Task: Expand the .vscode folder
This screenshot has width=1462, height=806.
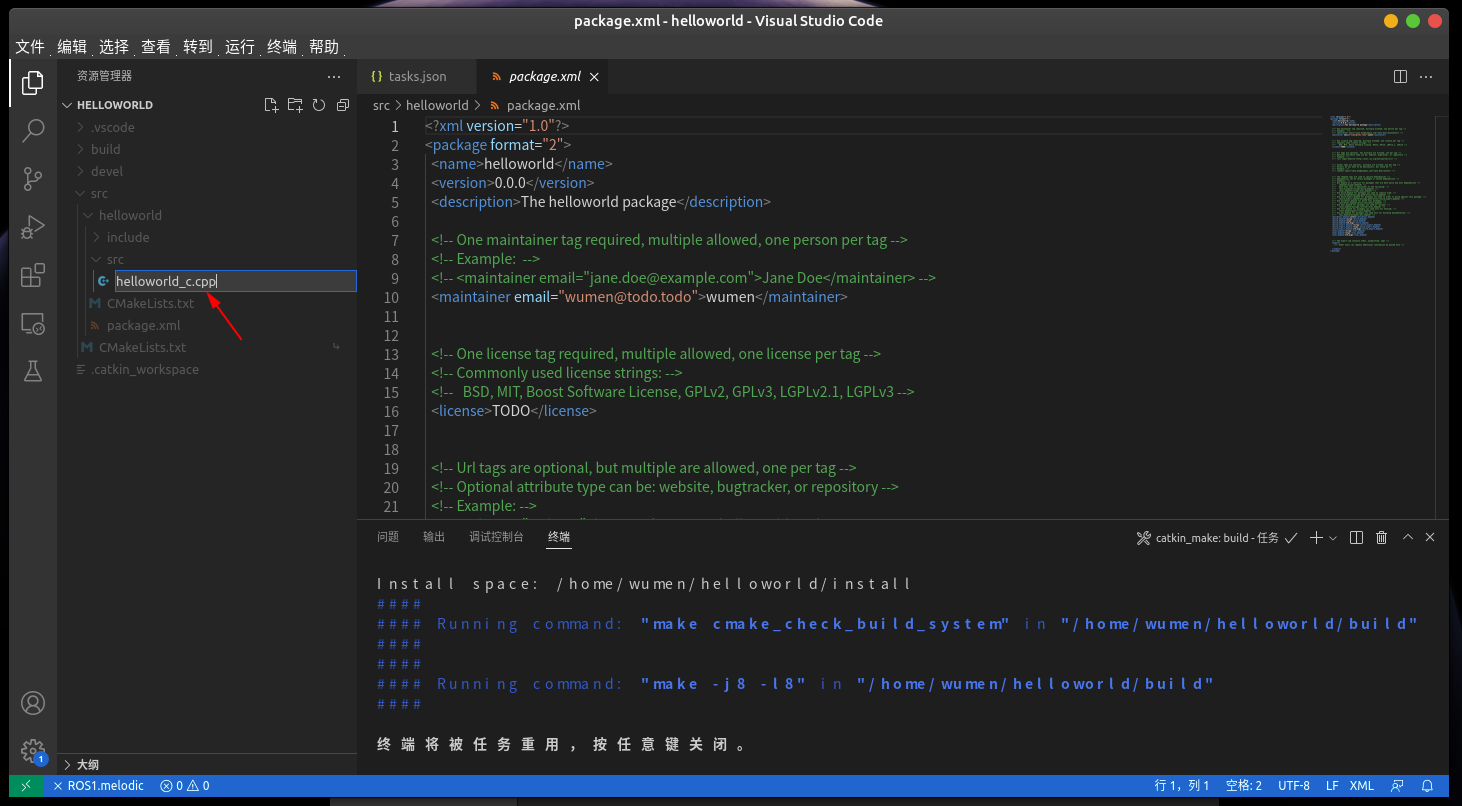Action: click(x=112, y=127)
